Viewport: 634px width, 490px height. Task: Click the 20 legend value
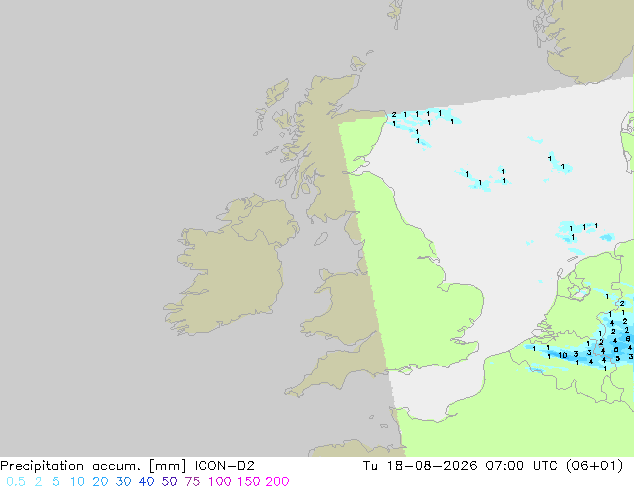pyautogui.click(x=100, y=482)
